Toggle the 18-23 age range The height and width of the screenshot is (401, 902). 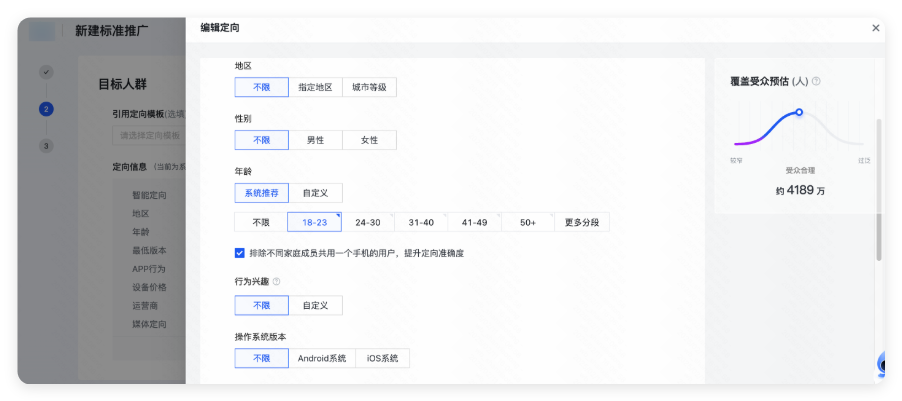tap(315, 222)
